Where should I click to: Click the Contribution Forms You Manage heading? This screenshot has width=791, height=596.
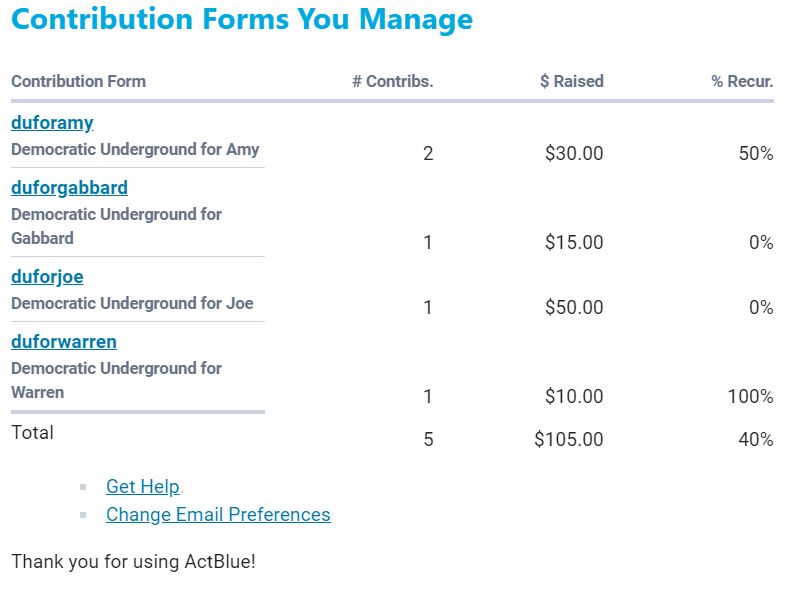click(242, 19)
